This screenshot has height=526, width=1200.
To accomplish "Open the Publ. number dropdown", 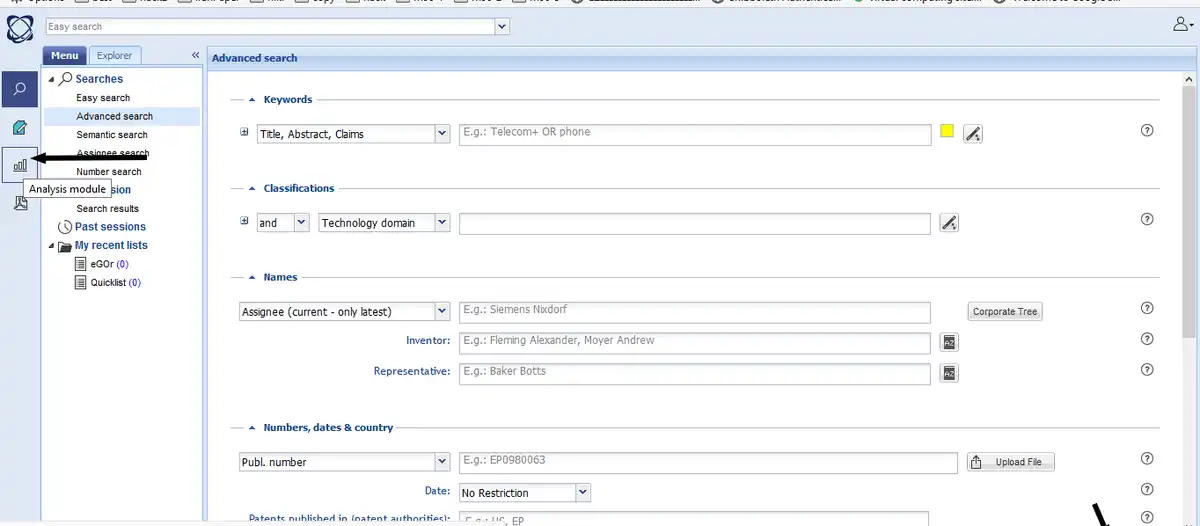I will pyautogui.click(x=442, y=462).
